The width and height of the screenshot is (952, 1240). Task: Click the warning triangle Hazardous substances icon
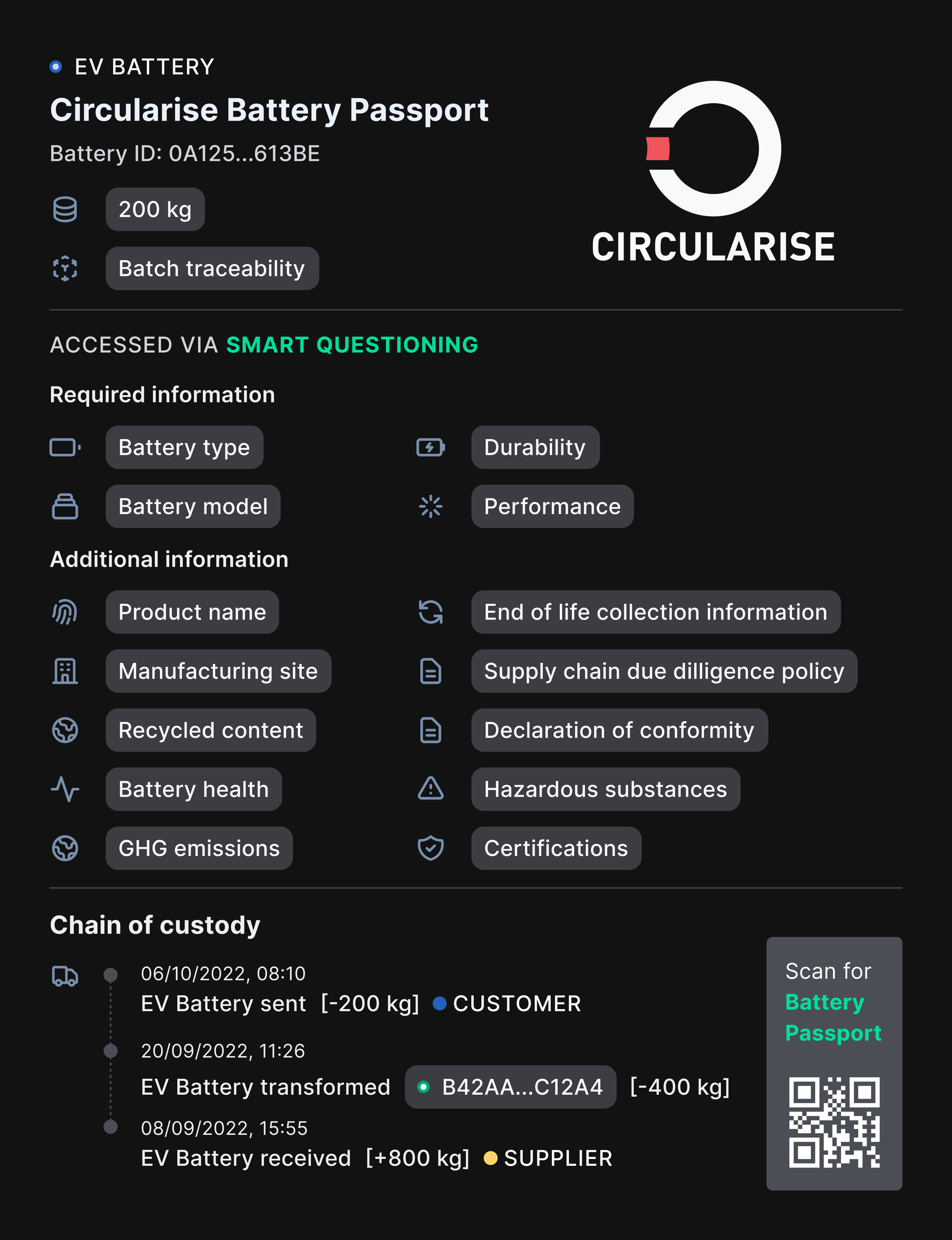coord(431,788)
